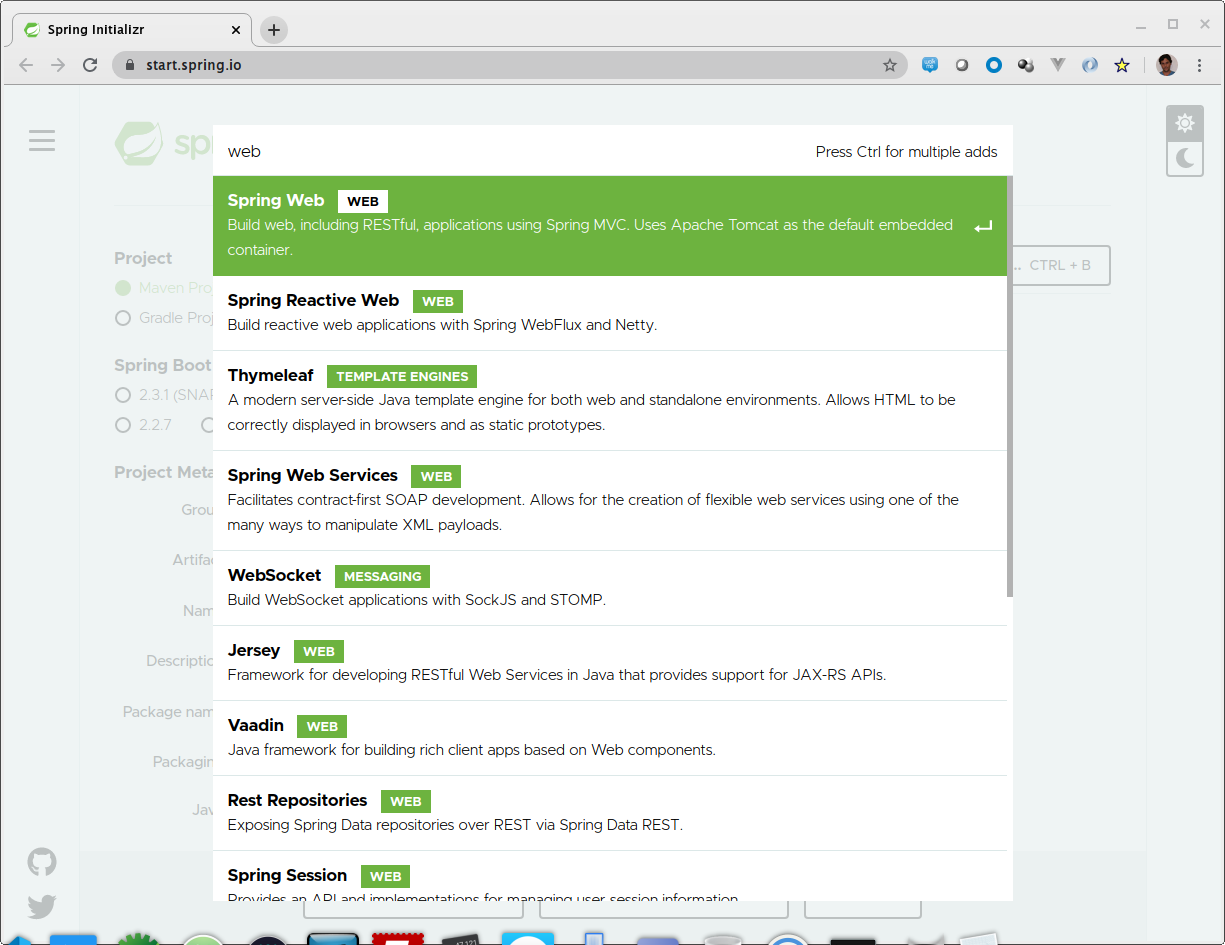This screenshot has width=1225, height=945.
Task: Click the Spring leaf logo
Action: click(139, 143)
